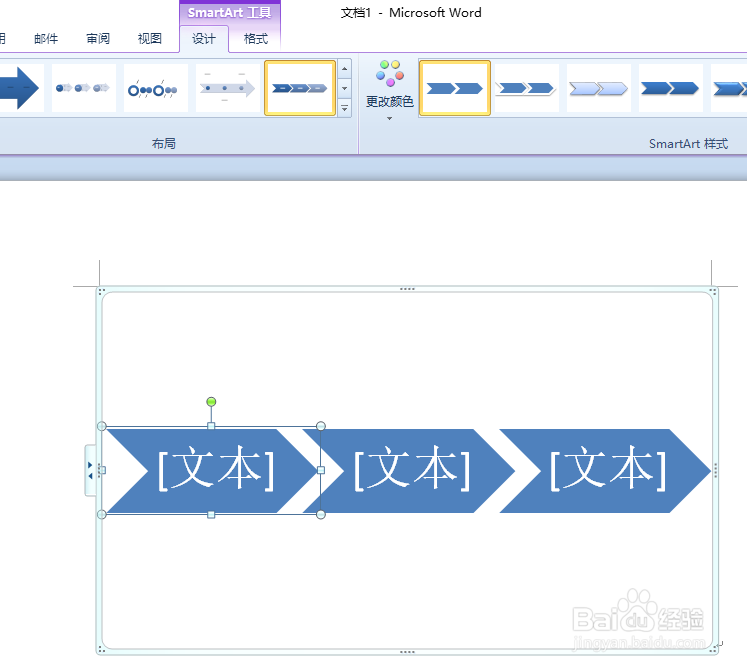Select the arrow with dots timeline layout

click(x=228, y=88)
